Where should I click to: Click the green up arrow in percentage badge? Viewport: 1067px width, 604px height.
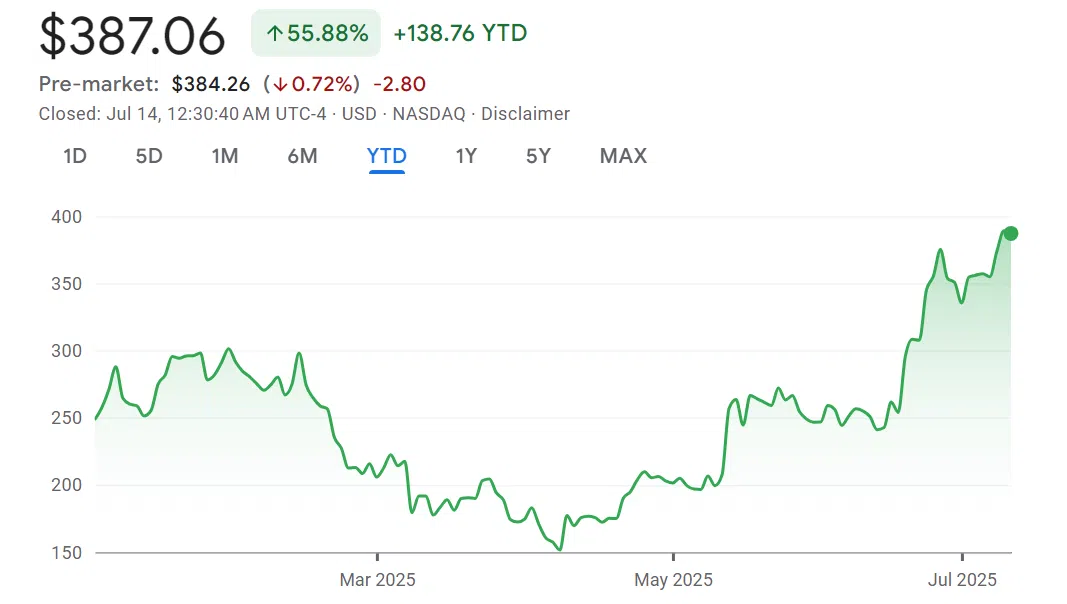pyautogui.click(x=274, y=33)
